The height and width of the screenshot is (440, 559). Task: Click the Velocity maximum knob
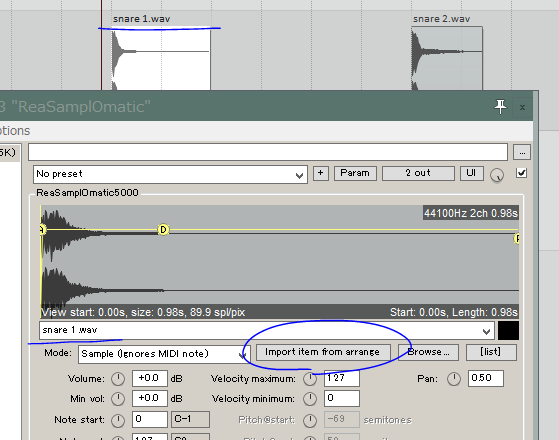pos(310,379)
